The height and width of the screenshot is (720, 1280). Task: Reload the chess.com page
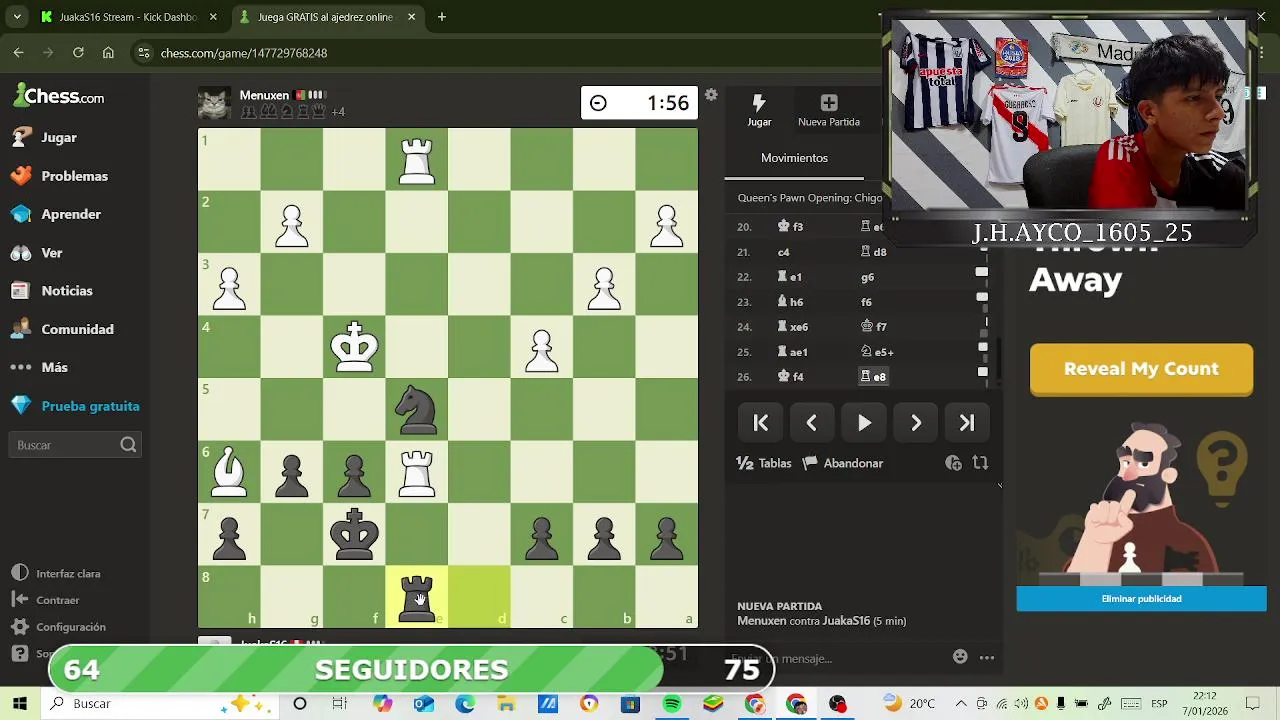[78, 53]
